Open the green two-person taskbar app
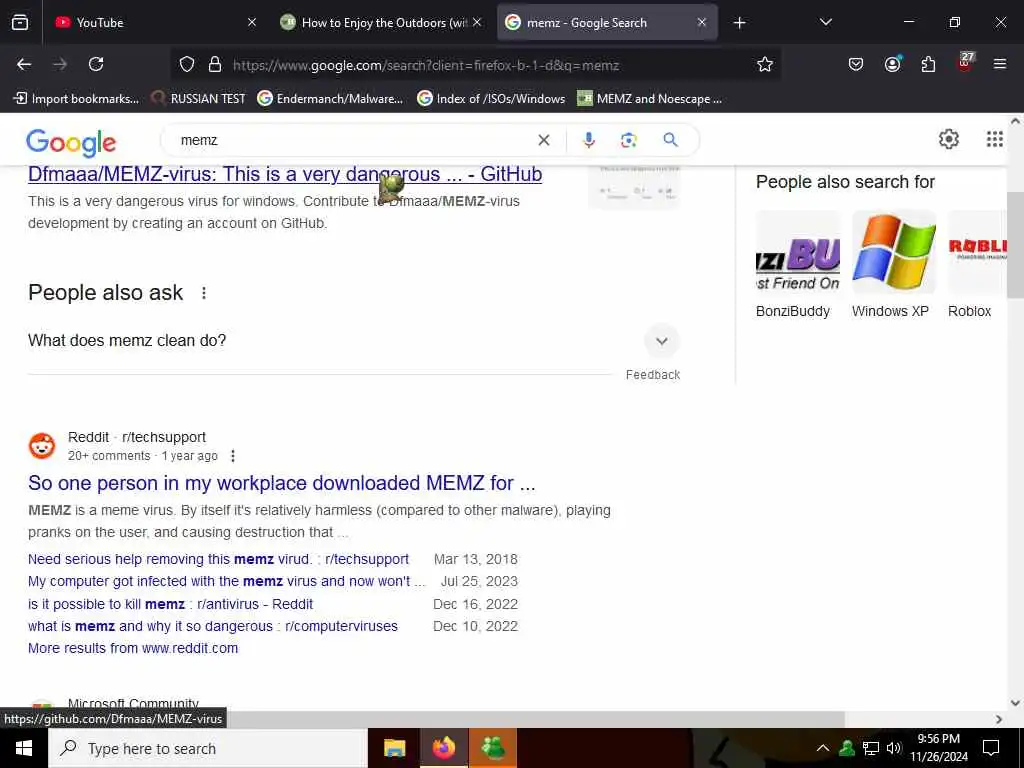Image resolution: width=1024 pixels, height=768 pixels. [492, 748]
